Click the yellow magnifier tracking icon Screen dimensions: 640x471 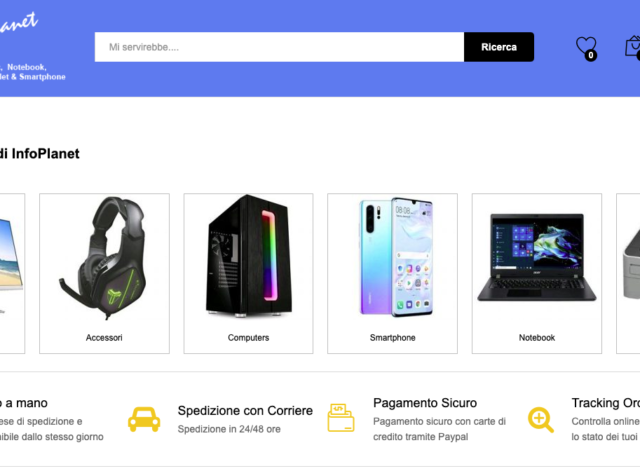pos(540,420)
